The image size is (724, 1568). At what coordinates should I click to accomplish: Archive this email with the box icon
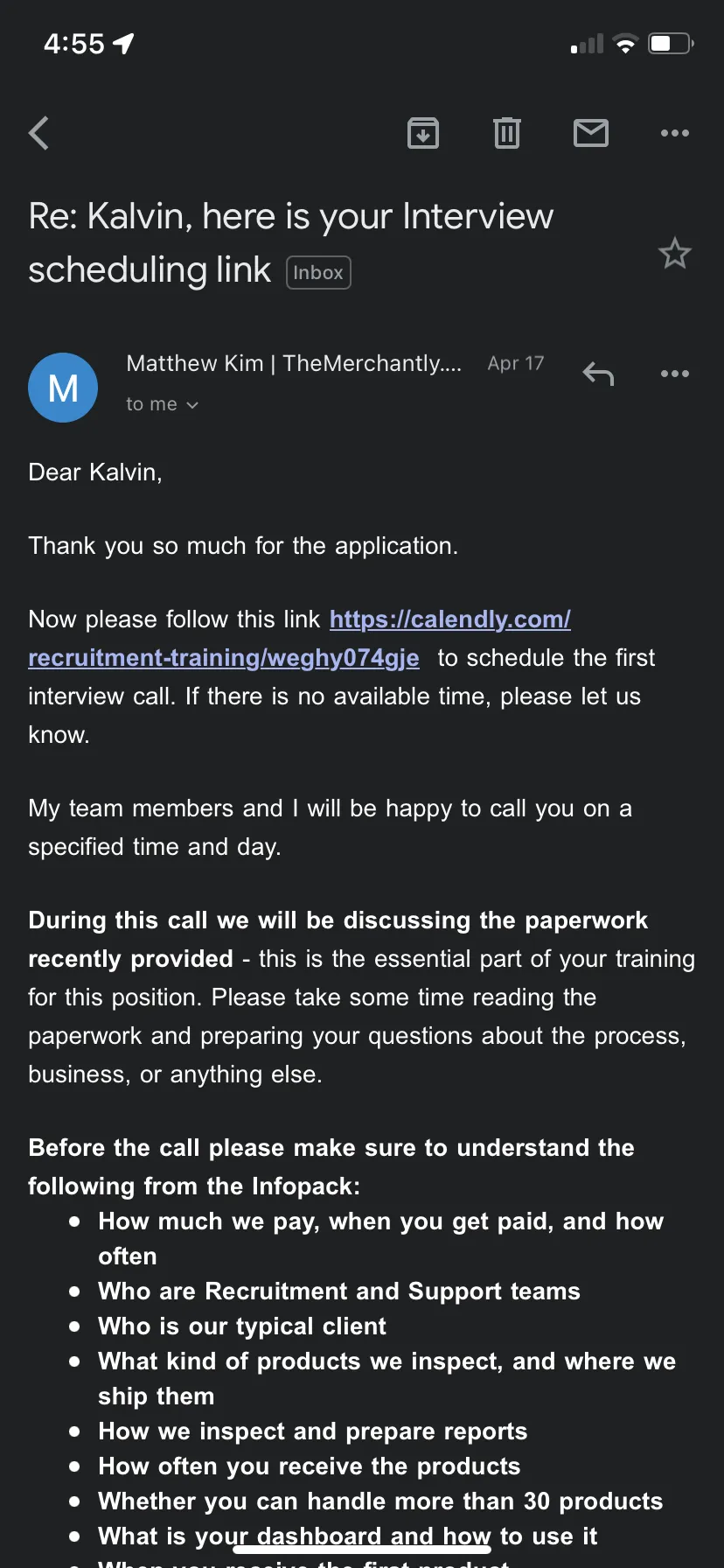tap(423, 133)
